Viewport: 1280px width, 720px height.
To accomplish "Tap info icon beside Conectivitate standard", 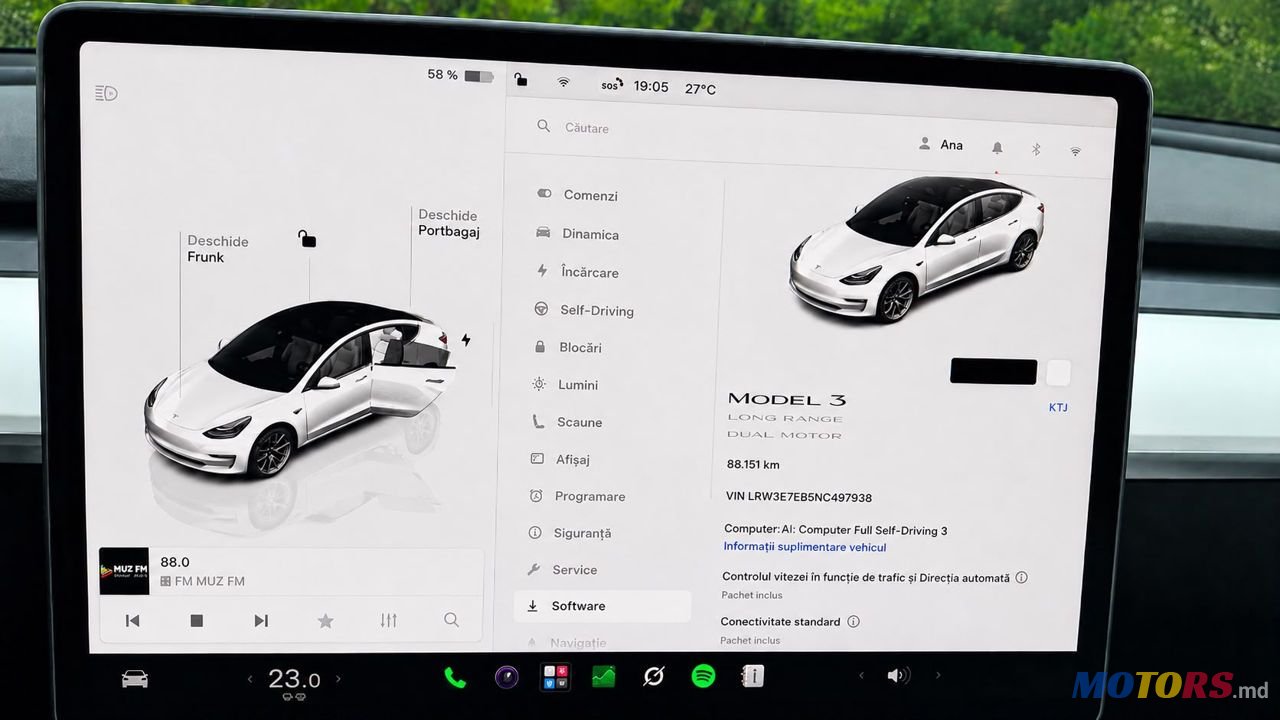I will tap(853, 621).
